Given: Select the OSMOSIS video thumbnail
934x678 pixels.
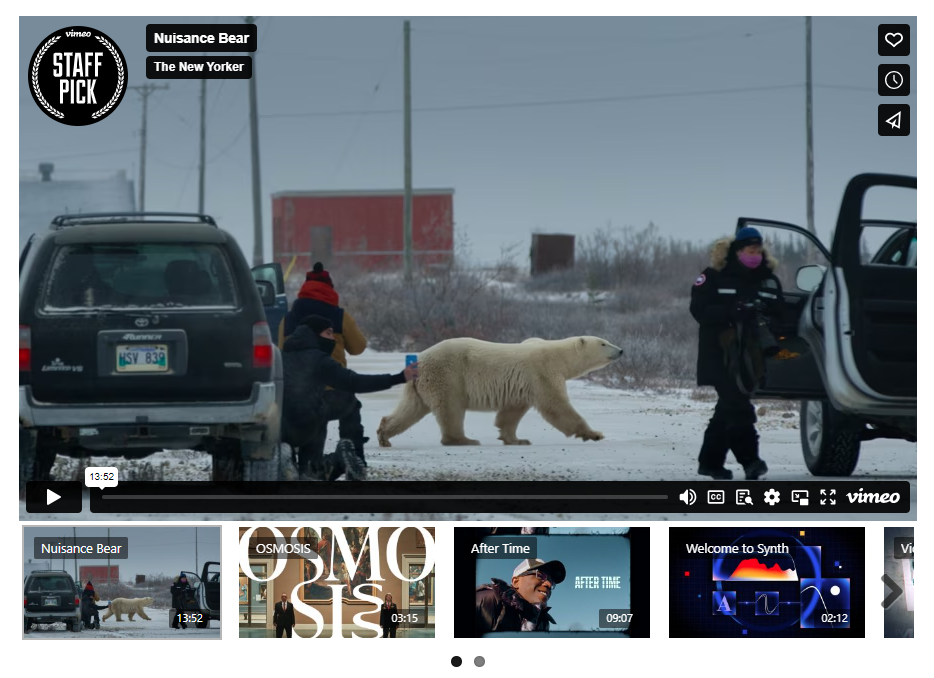Looking at the screenshot, I should (x=337, y=583).
